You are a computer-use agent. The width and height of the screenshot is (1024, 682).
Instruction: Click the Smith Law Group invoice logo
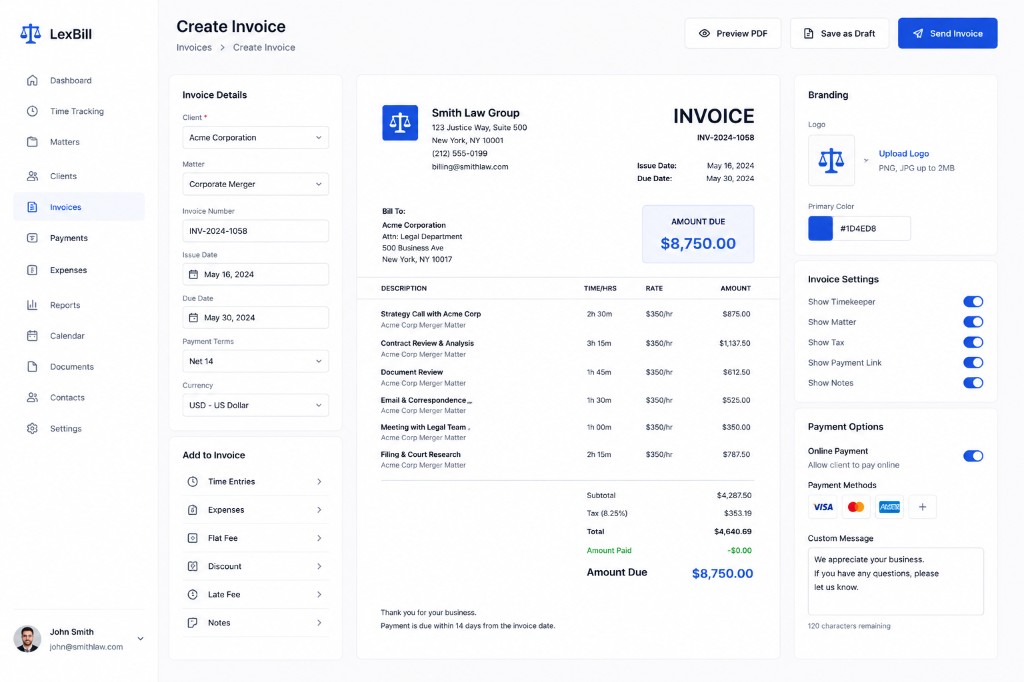click(x=400, y=123)
